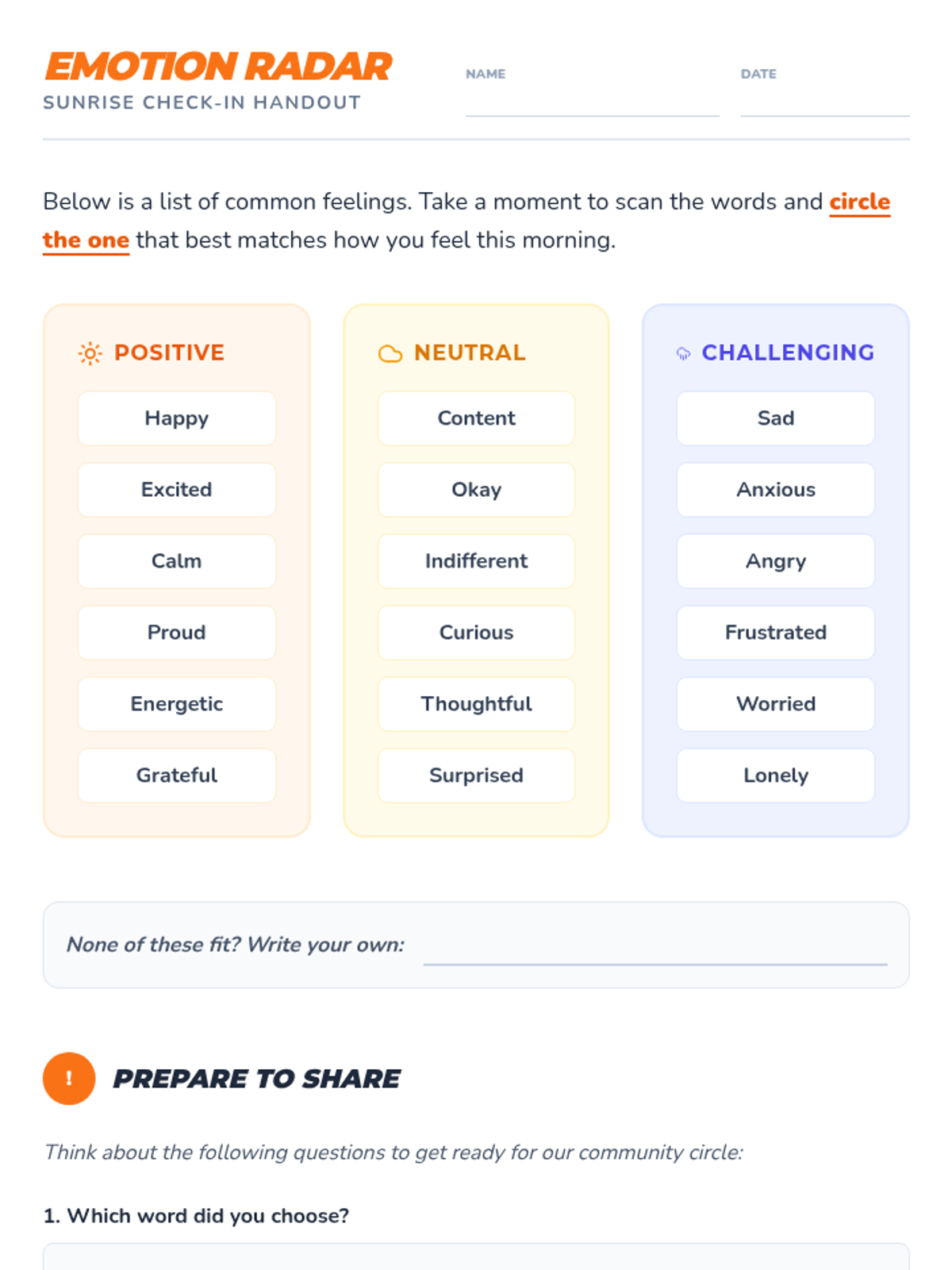Click the sun icon beside Positive
952x1270 pixels.
pyautogui.click(x=90, y=353)
